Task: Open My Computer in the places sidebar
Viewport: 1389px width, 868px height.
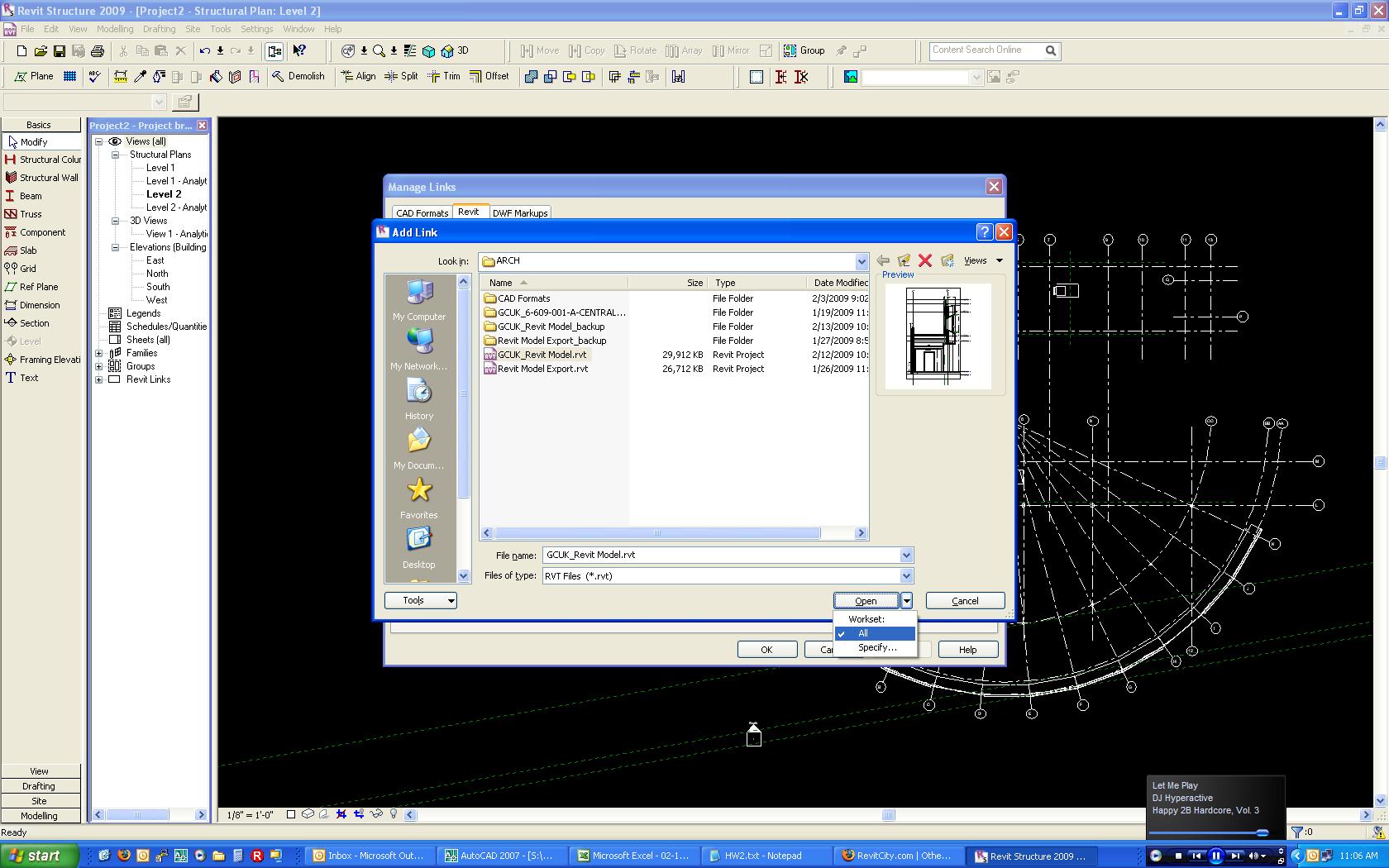Action: tap(419, 301)
